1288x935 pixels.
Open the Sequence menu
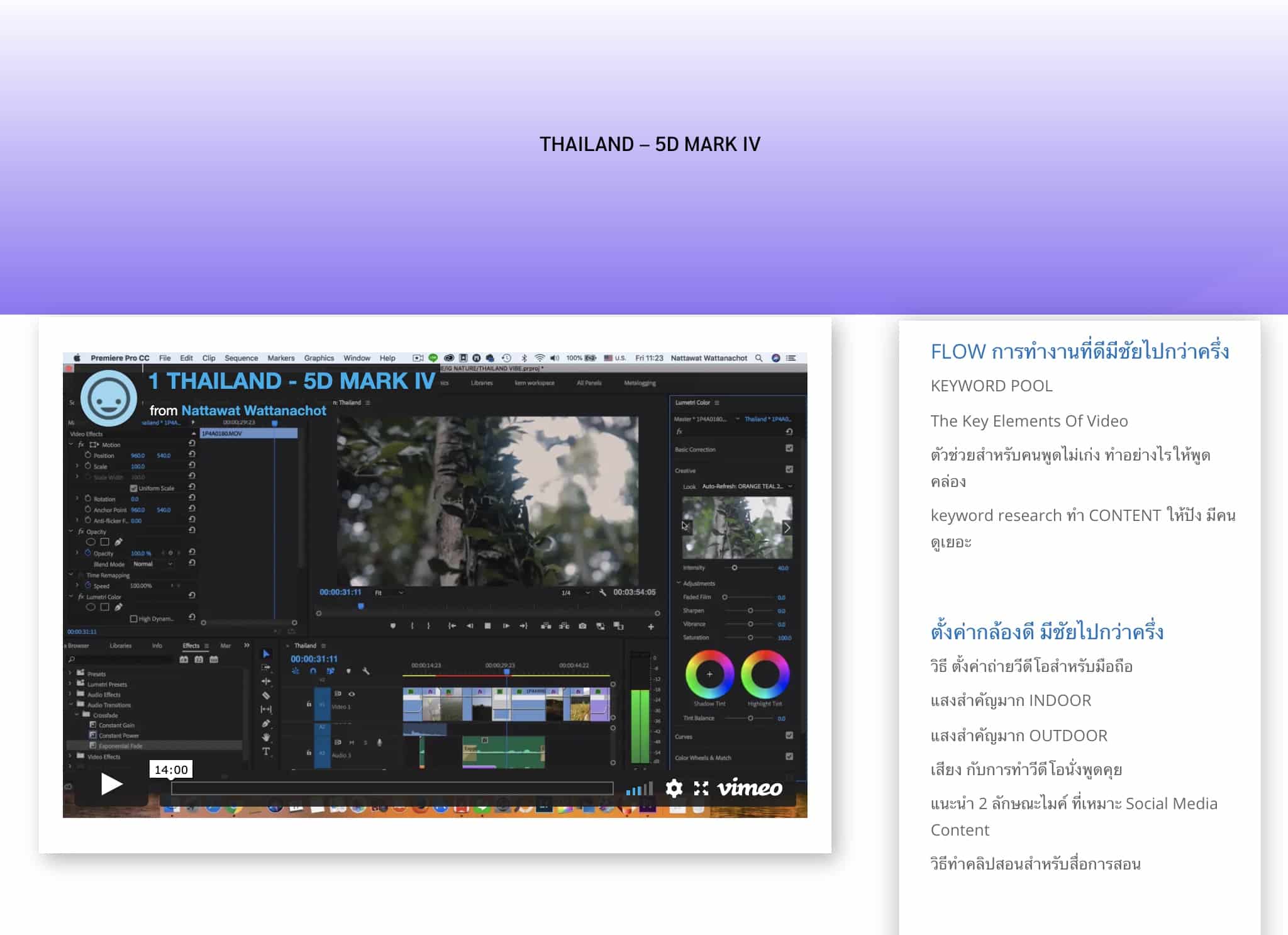coord(241,358)
